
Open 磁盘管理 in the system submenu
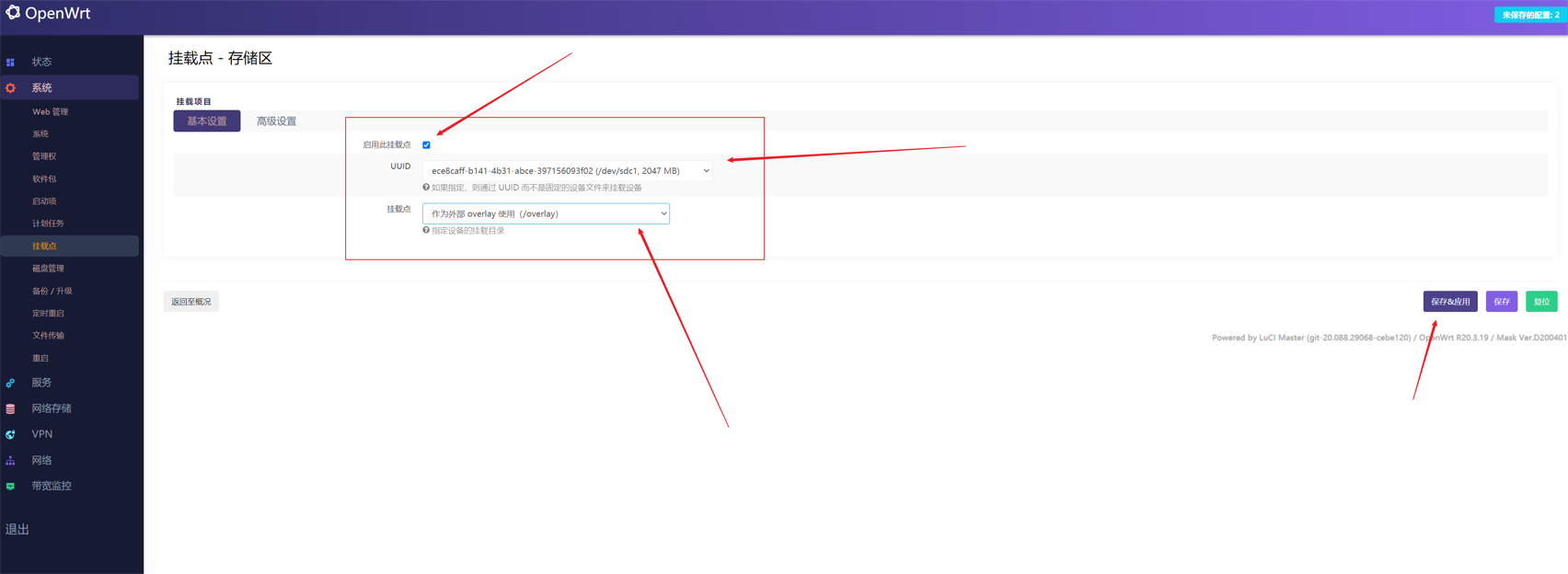(49, 269)
